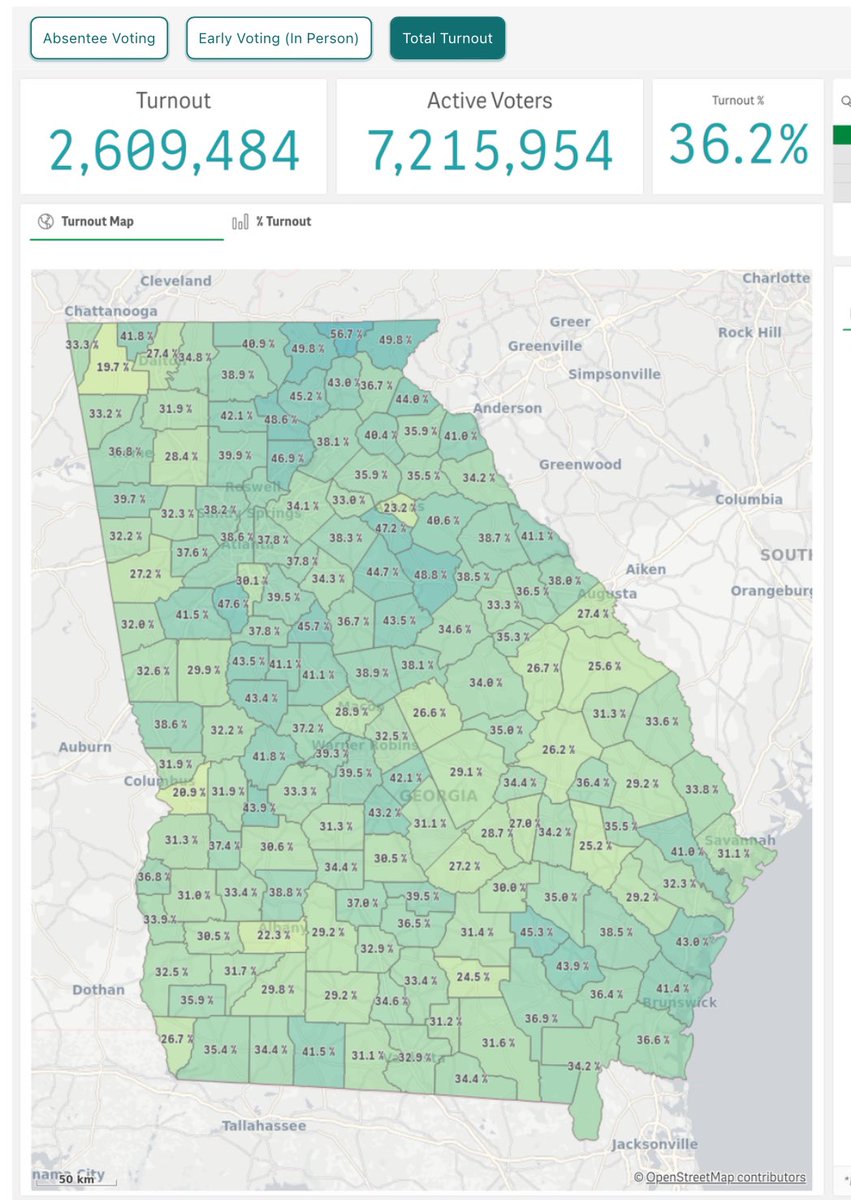Click the bar-chart icon beside % Turnout
The height and width of the screenshot is (1200, 851).
[240, 221]
